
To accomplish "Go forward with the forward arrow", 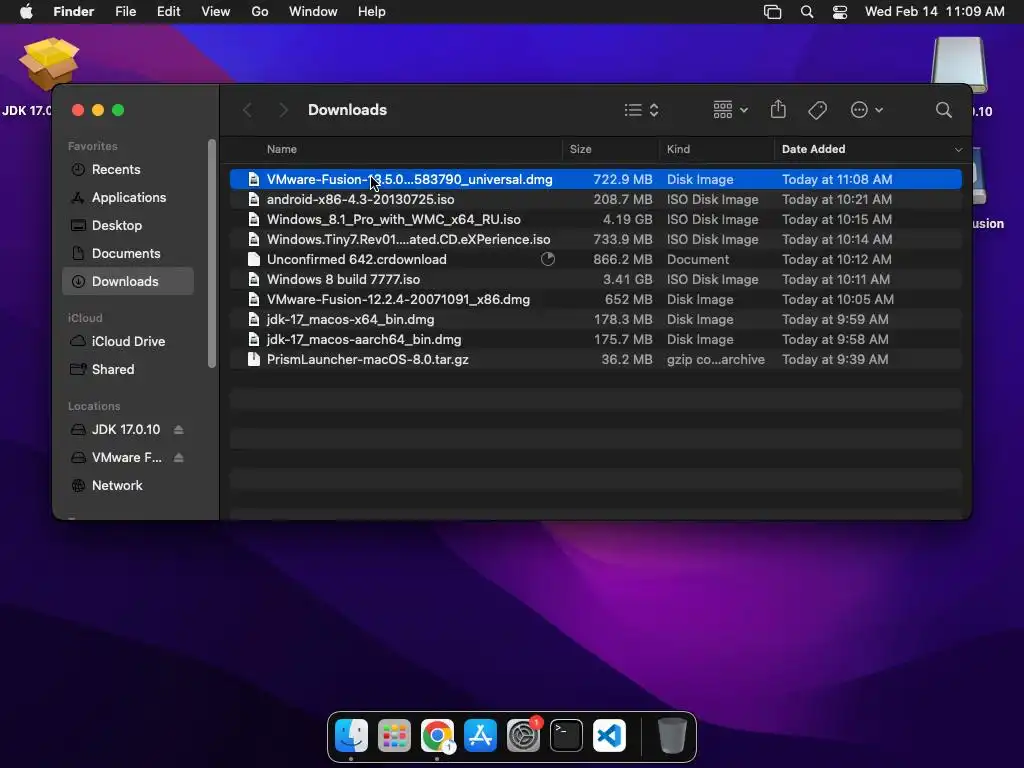I will coord(283,110).
